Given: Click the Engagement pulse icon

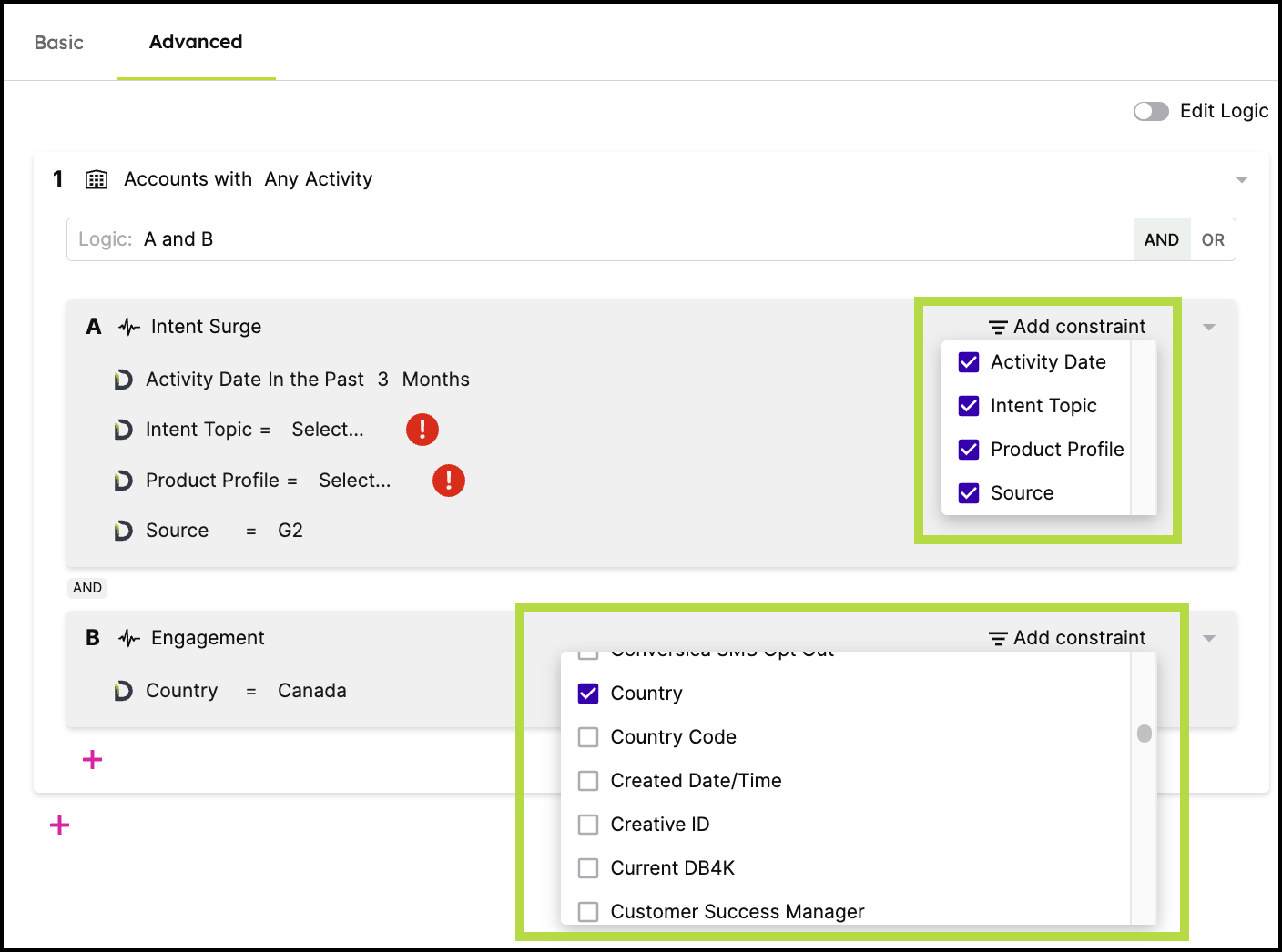Looking at the screenshot, I should [x=129, y=638].
